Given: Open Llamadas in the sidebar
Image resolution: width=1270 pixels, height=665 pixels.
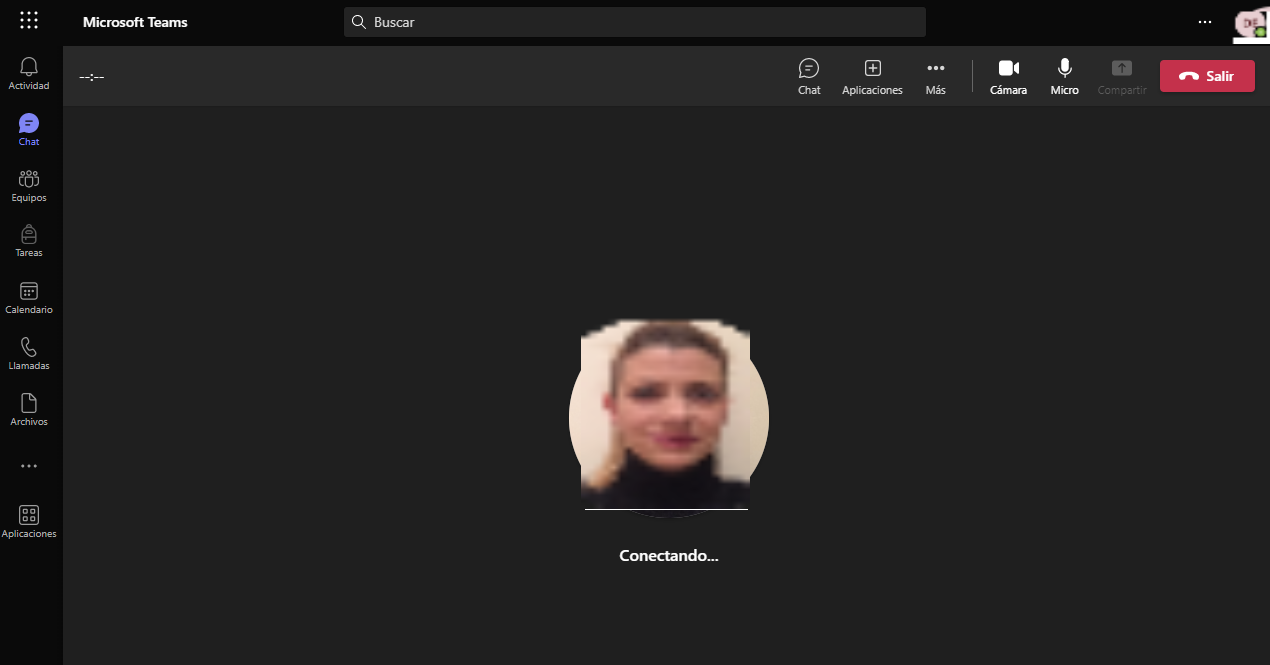Looking at the screenshot, I should click(x=29, y=354).
